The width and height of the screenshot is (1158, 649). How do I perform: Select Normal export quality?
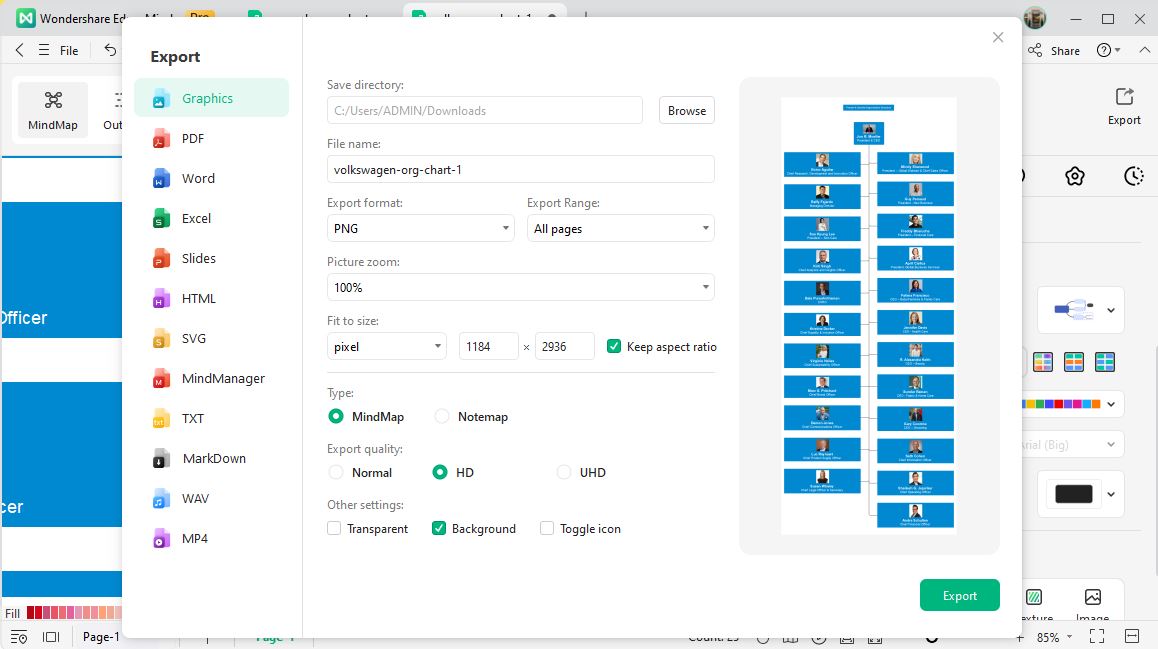336,472
